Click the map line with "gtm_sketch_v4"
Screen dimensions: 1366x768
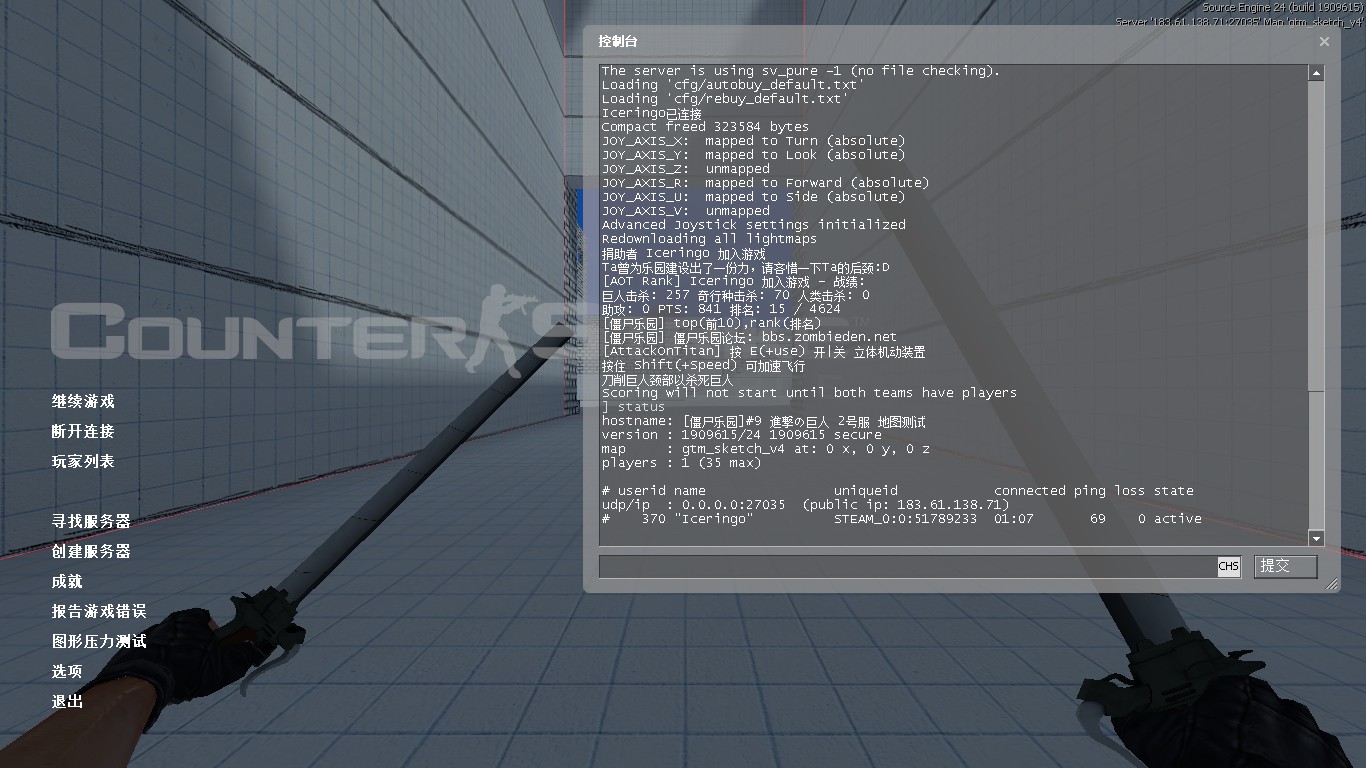765,449
